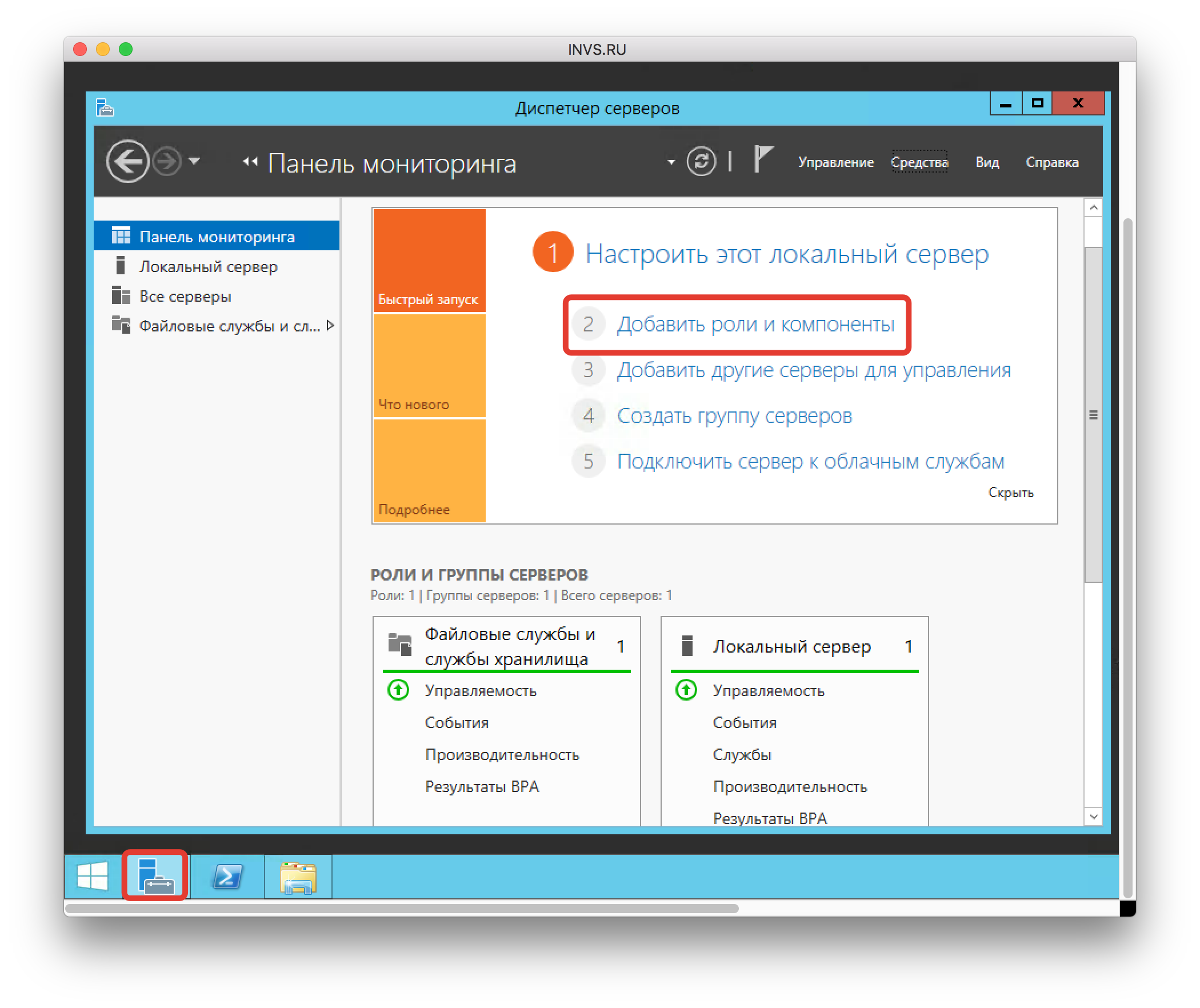Click the Локальный сервер tile server icon

click(687, 645)
